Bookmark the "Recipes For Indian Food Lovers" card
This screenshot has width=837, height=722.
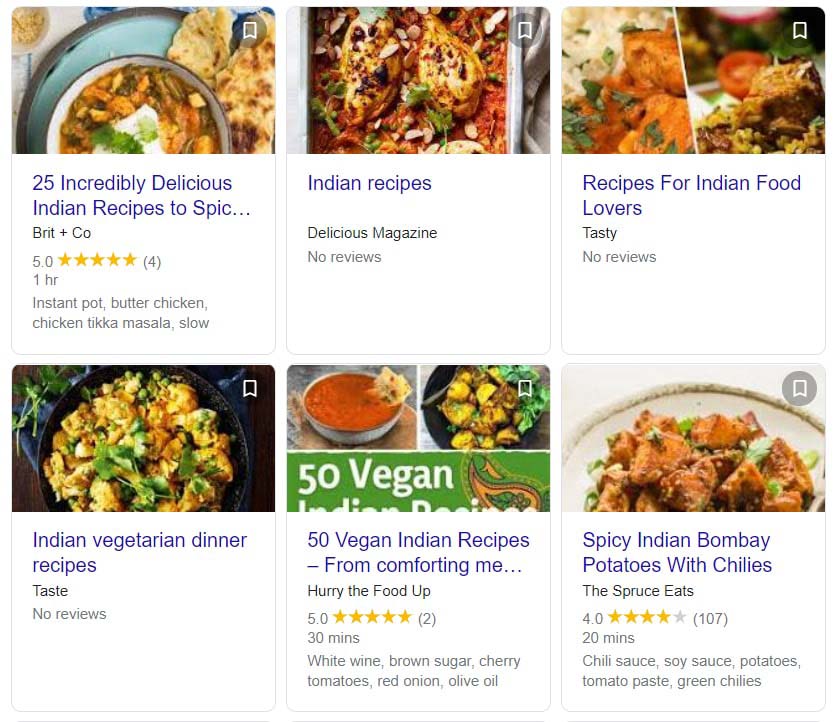click(x=799, y=30)
